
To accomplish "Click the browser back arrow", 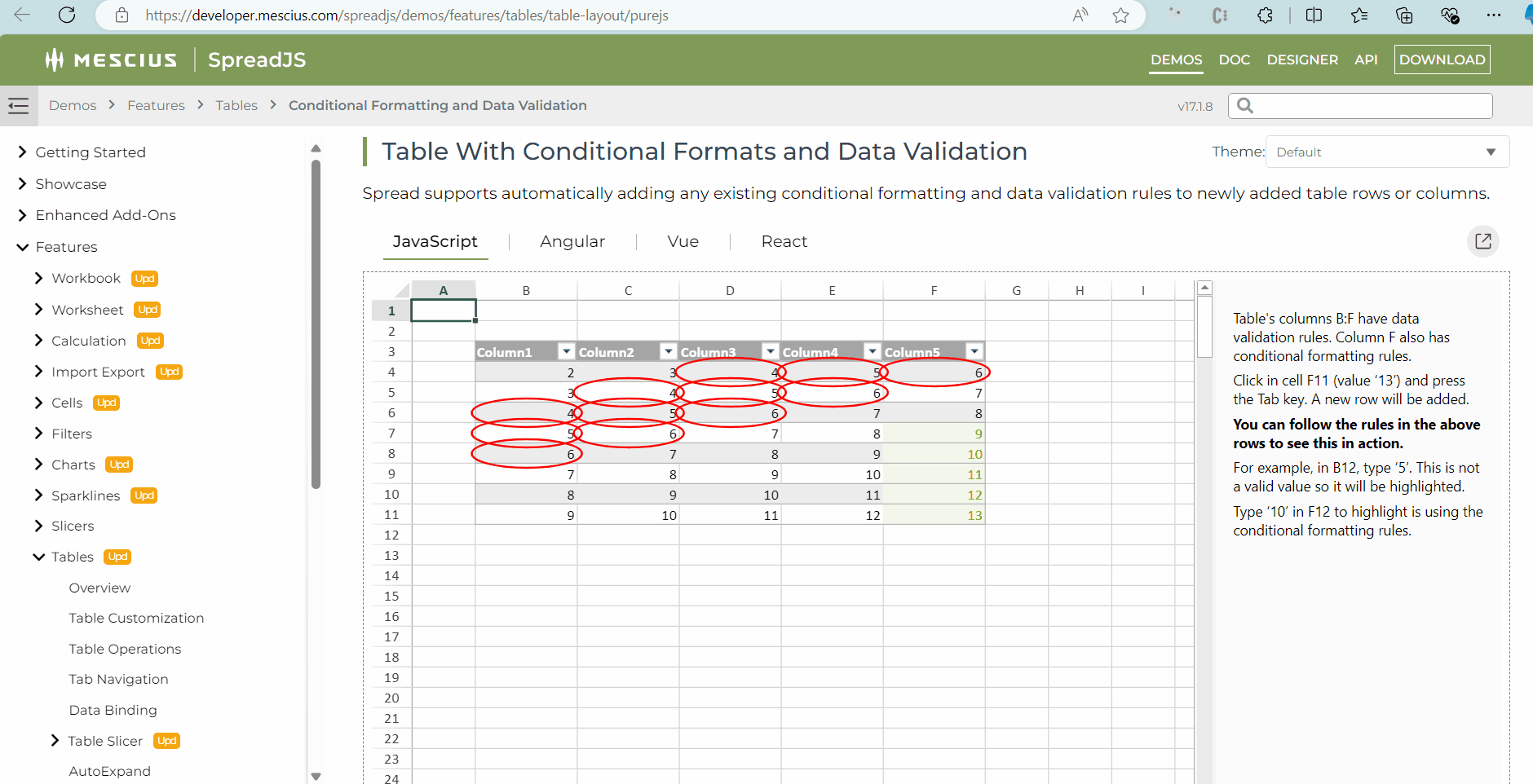I will coord(22,15).
